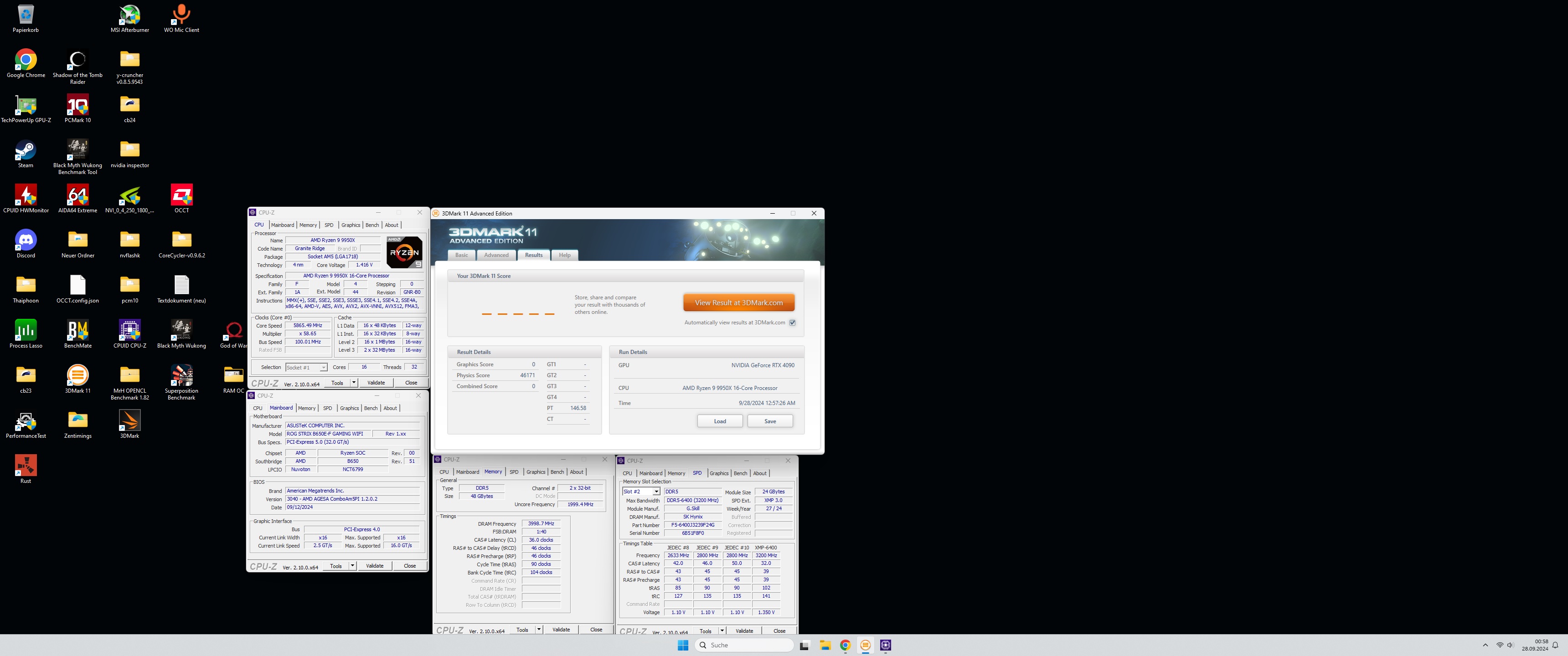
Task: Open Papierkorb recycle bin icon
Action: [26, 18]
